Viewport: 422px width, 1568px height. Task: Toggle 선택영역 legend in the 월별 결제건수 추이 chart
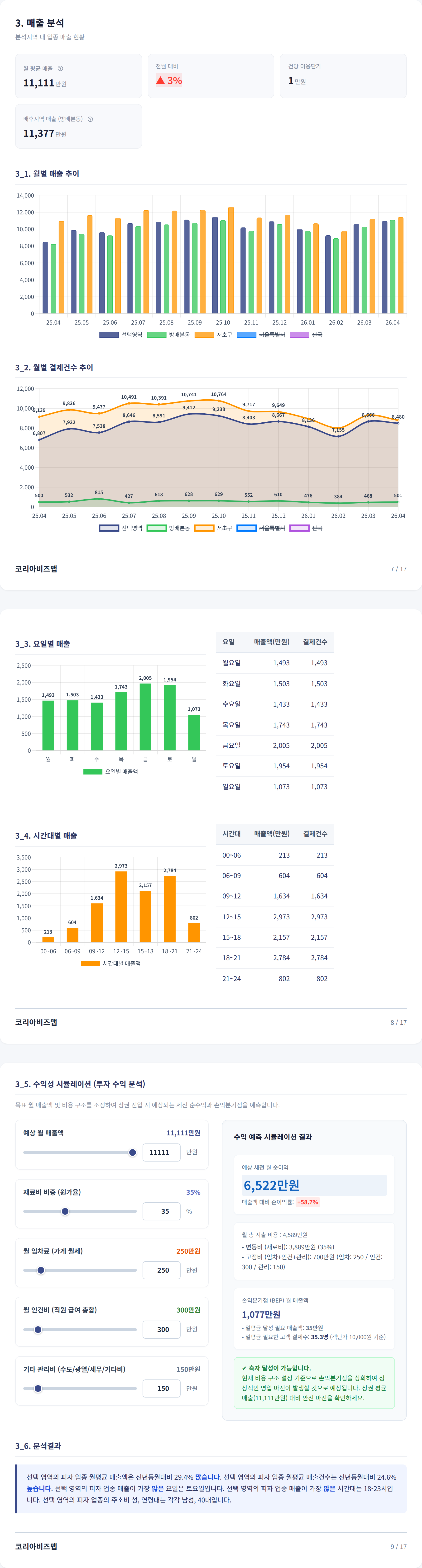(120, 528)
